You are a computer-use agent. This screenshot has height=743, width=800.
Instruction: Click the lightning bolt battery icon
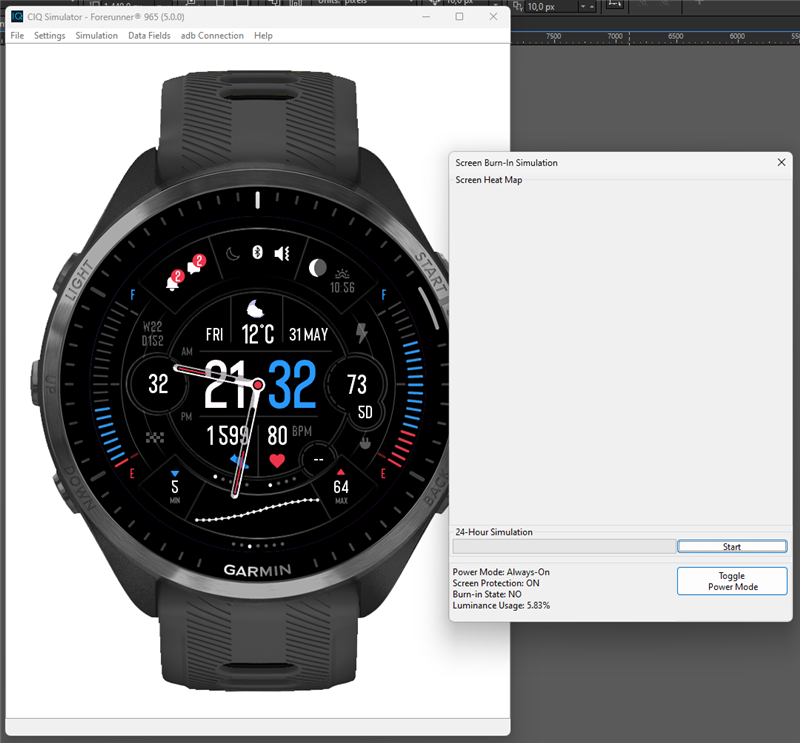(362, 333)
